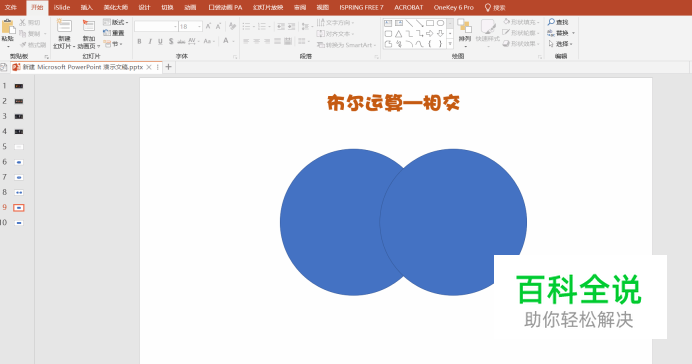This screenshot has height=364, width=692.
Task: Click Convert to SmartArt button
Action: [346, 45]
